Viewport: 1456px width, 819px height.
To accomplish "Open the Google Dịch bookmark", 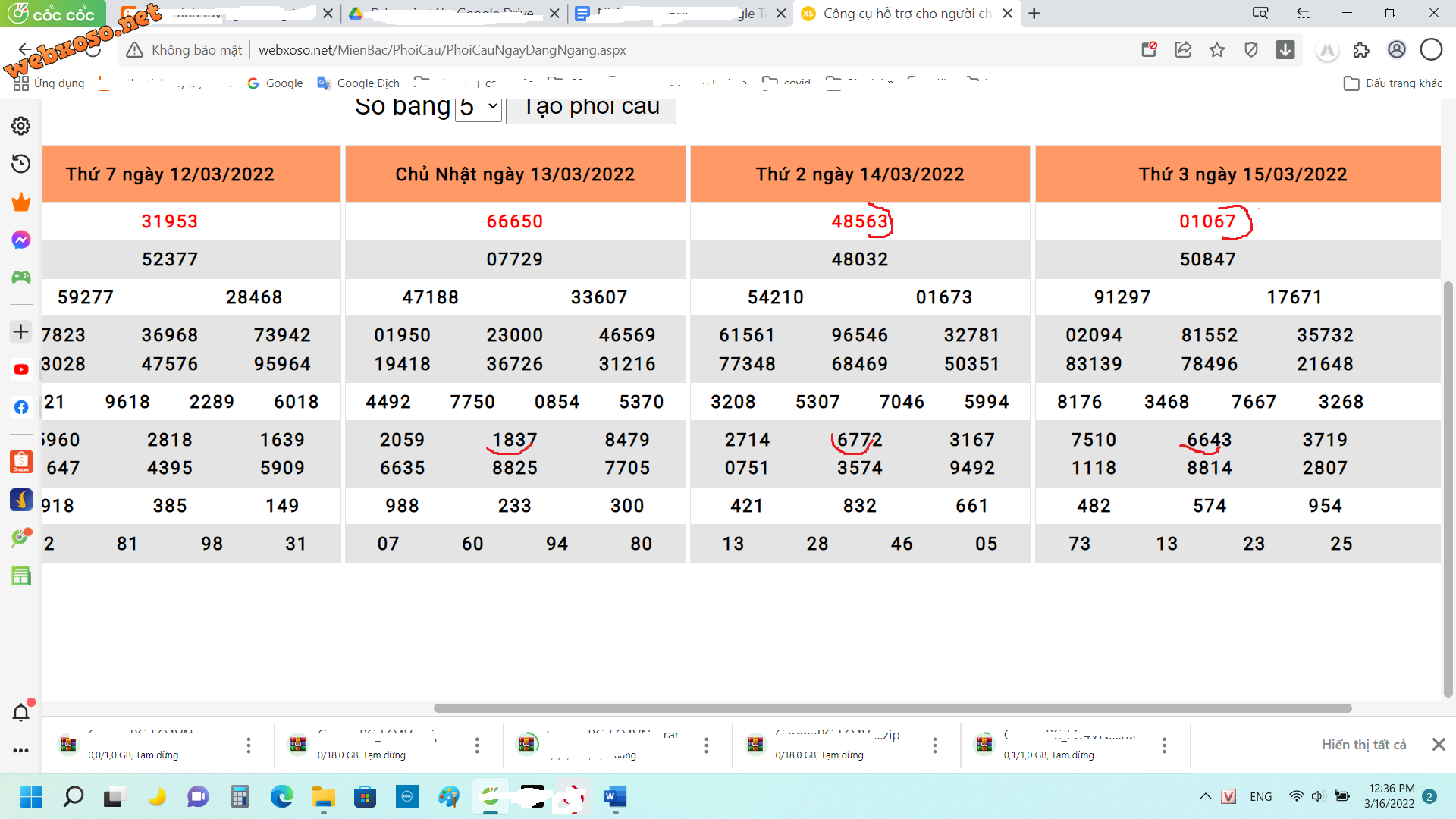I will pyautogui.click(x=358, y=83).
